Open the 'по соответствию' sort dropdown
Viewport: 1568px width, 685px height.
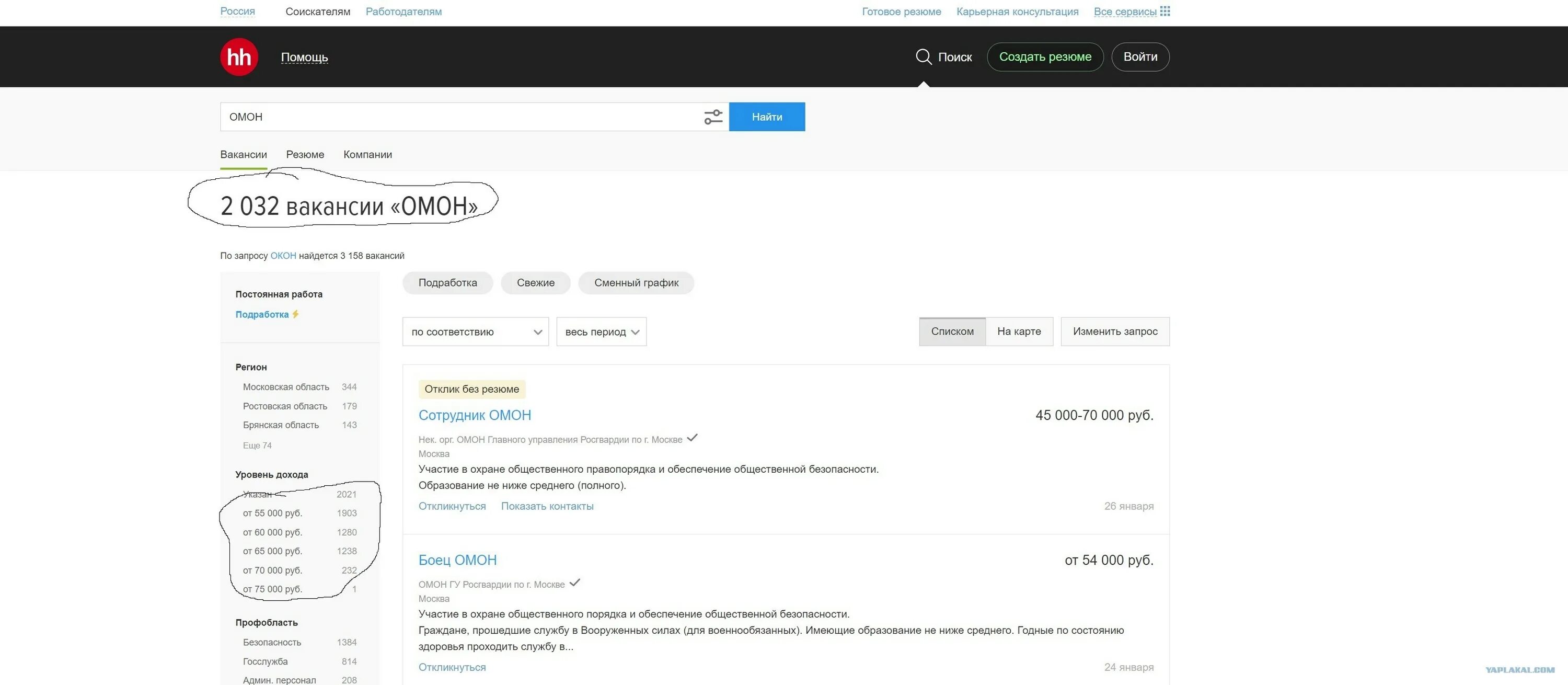476,332
